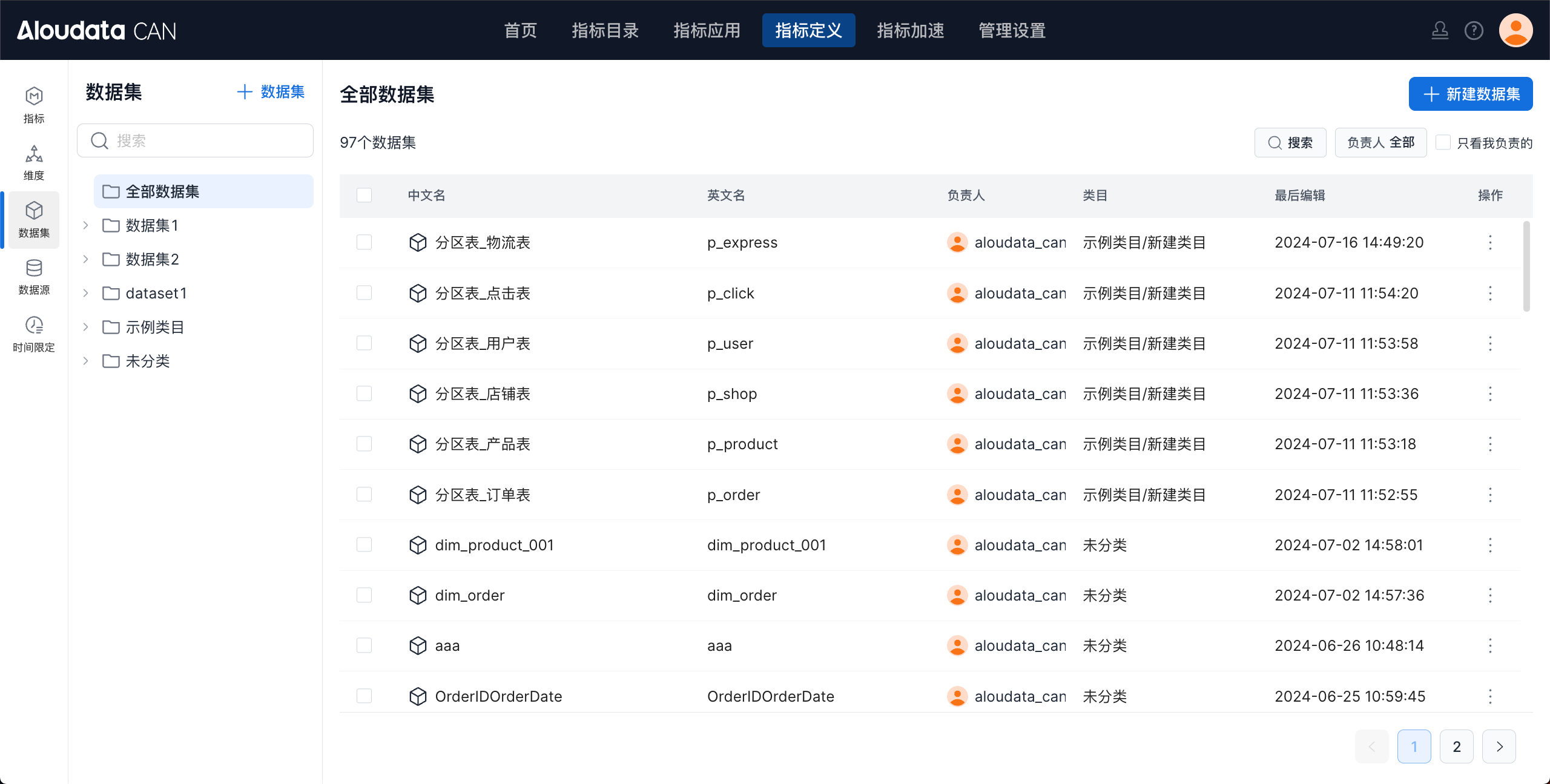Image resolution: width=1550 pixels, height=784 pixels.
Task: Expand the 示例类目 folder chevron
Action: coord(86,328)
